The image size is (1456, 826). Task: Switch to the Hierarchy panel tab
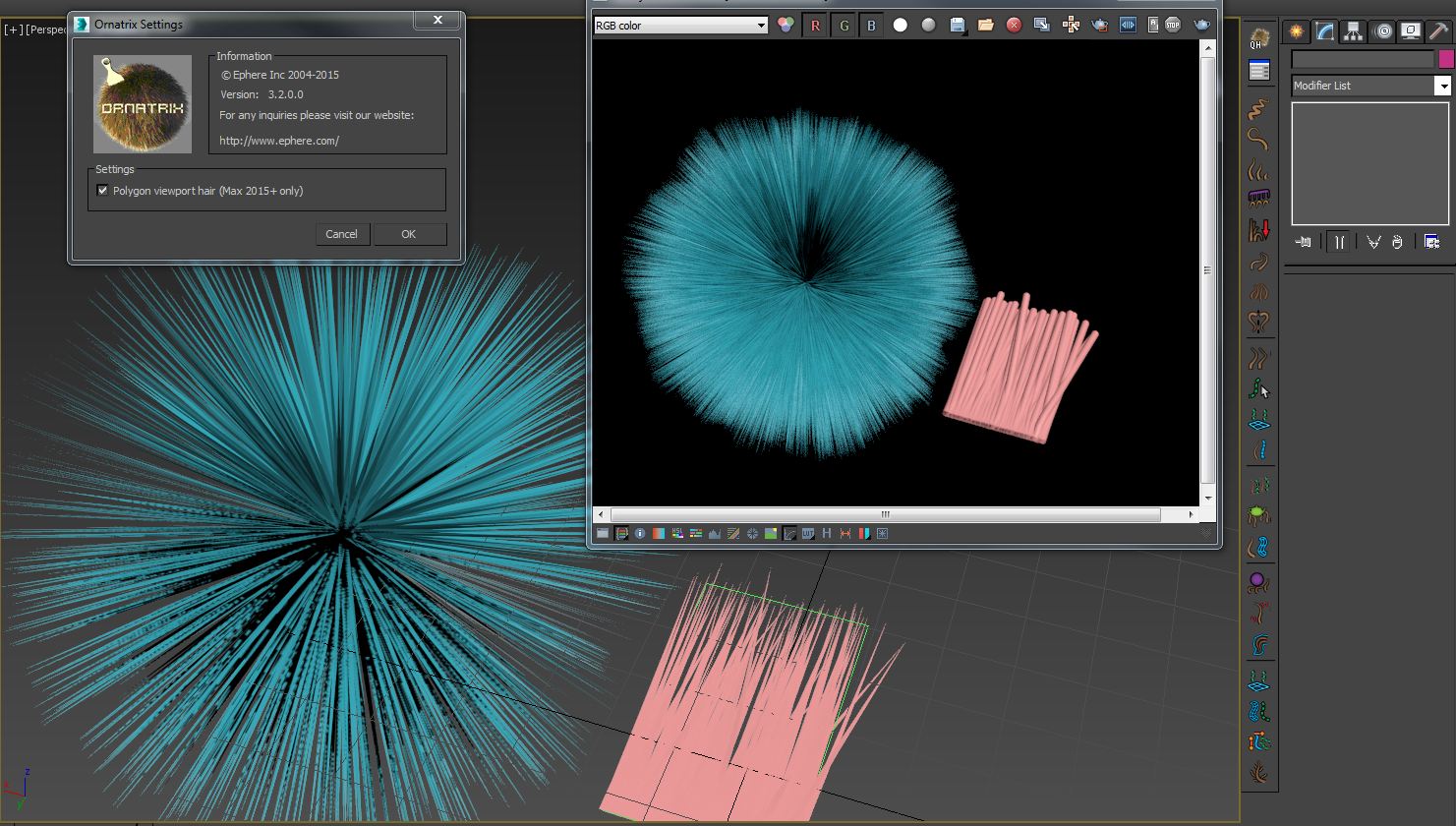click(x=1354, y=31)
